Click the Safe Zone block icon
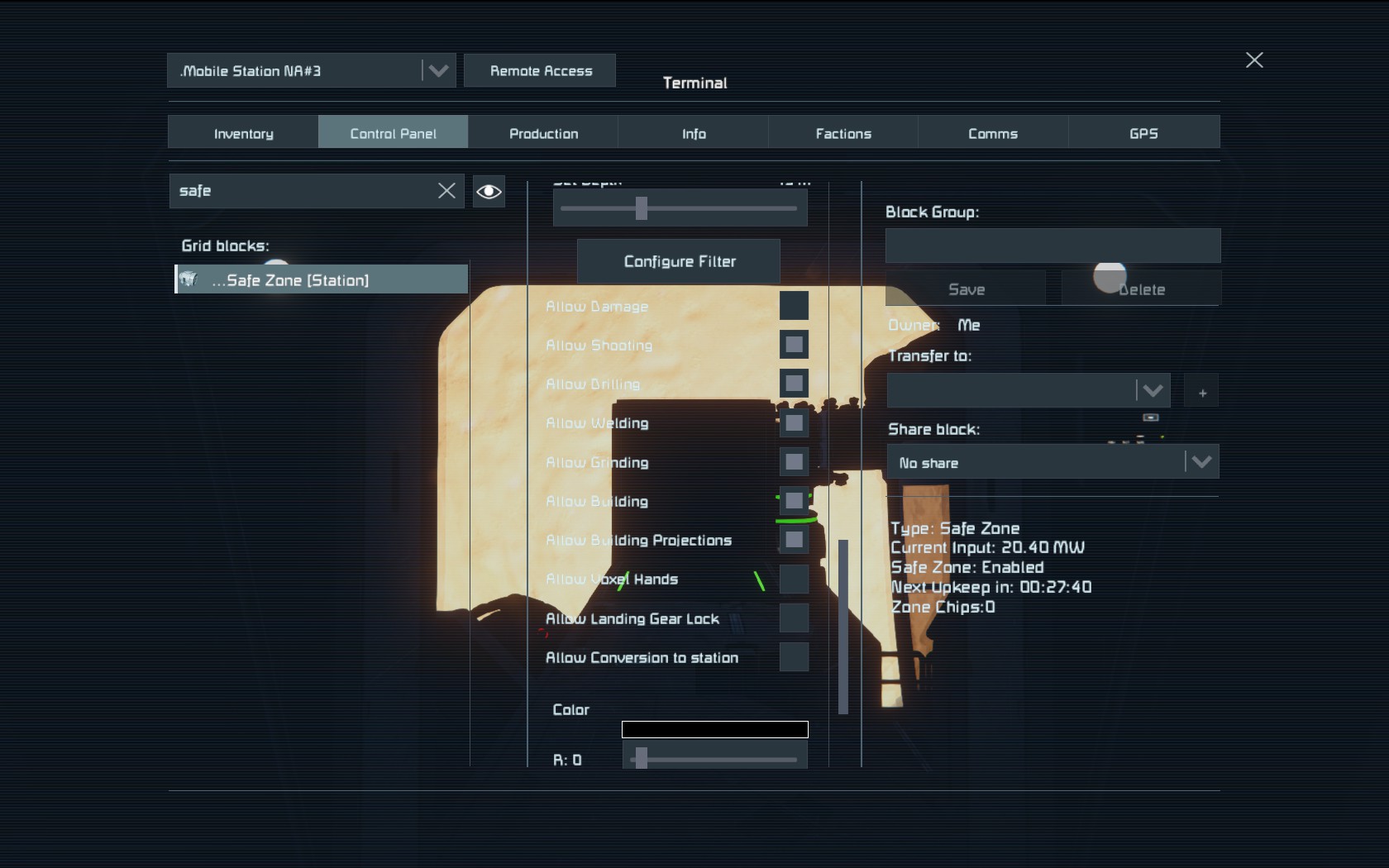 189,279
